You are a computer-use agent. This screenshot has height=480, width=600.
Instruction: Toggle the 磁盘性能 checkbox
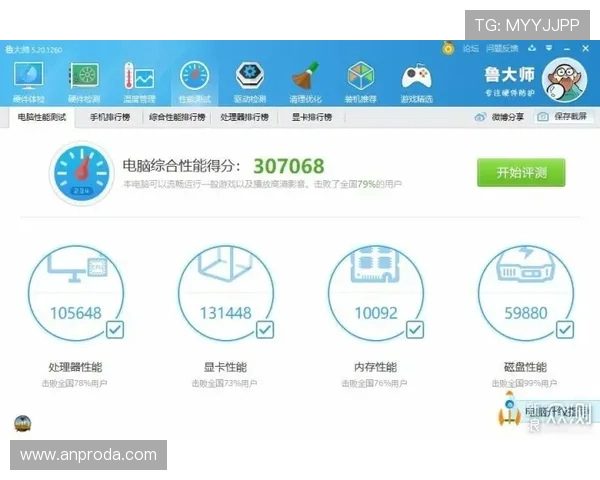click(565, 330)
